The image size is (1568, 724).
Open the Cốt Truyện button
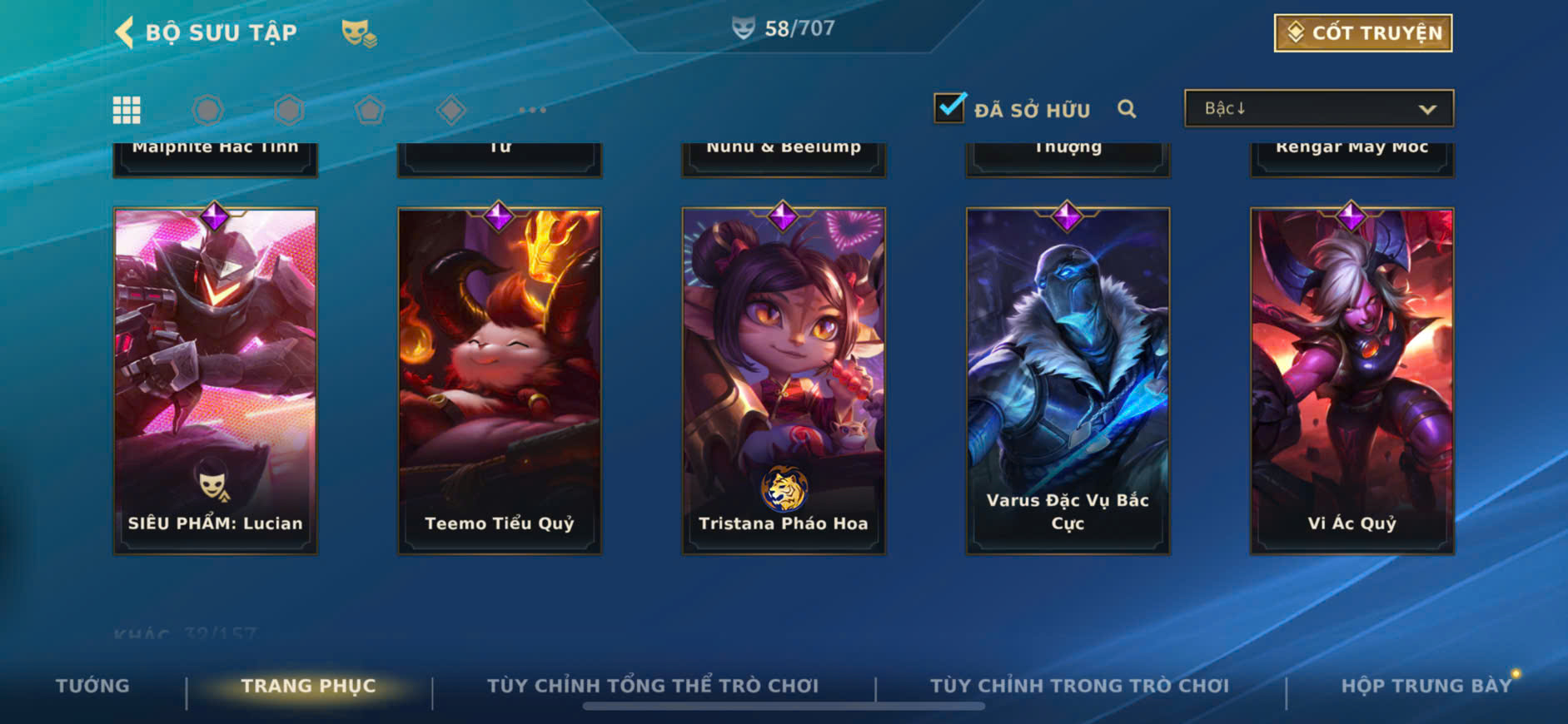[1363, 32]
